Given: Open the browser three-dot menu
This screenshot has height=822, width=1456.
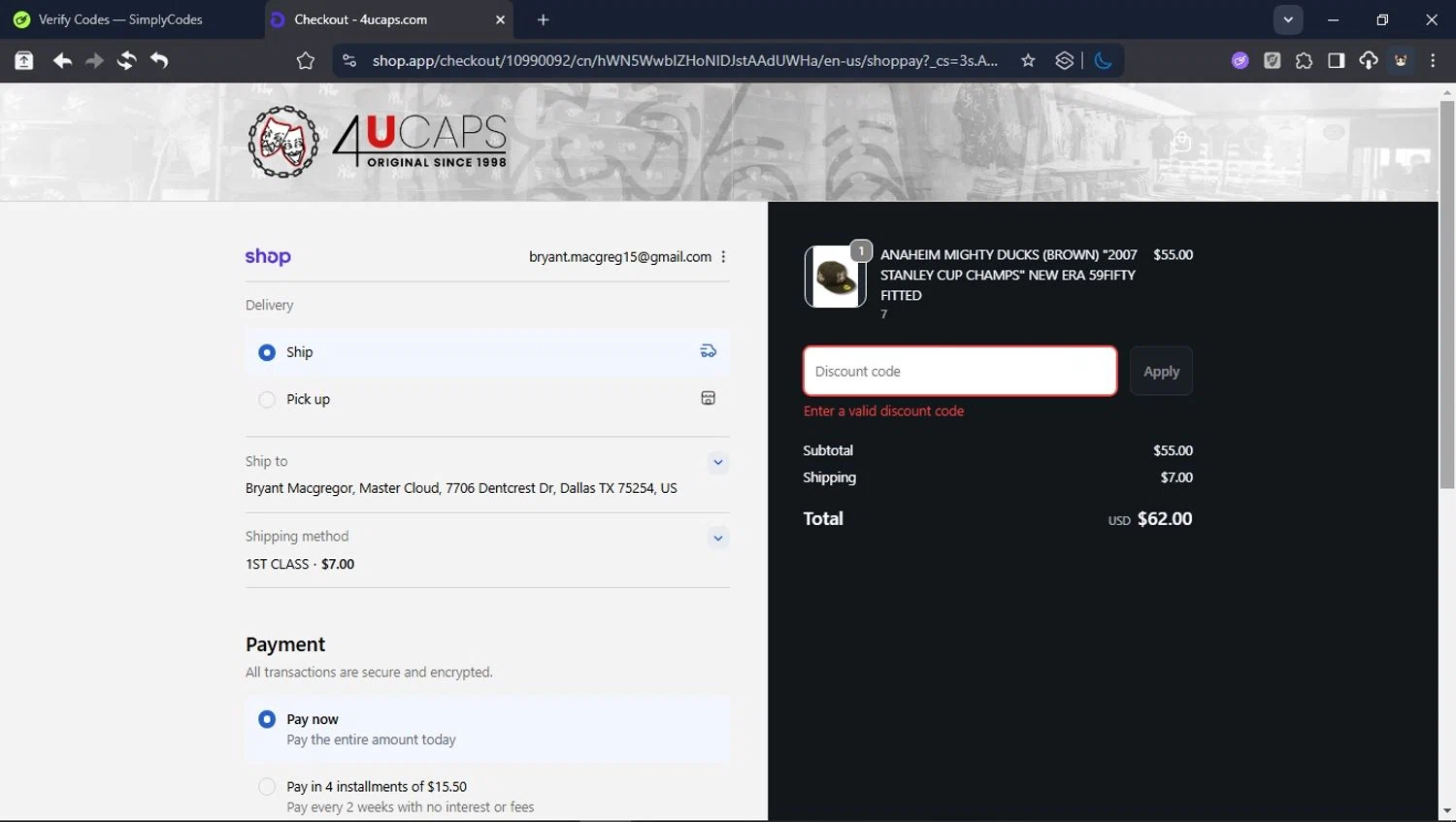Looking at the screenshot, I should click(x=1433, y=61).
